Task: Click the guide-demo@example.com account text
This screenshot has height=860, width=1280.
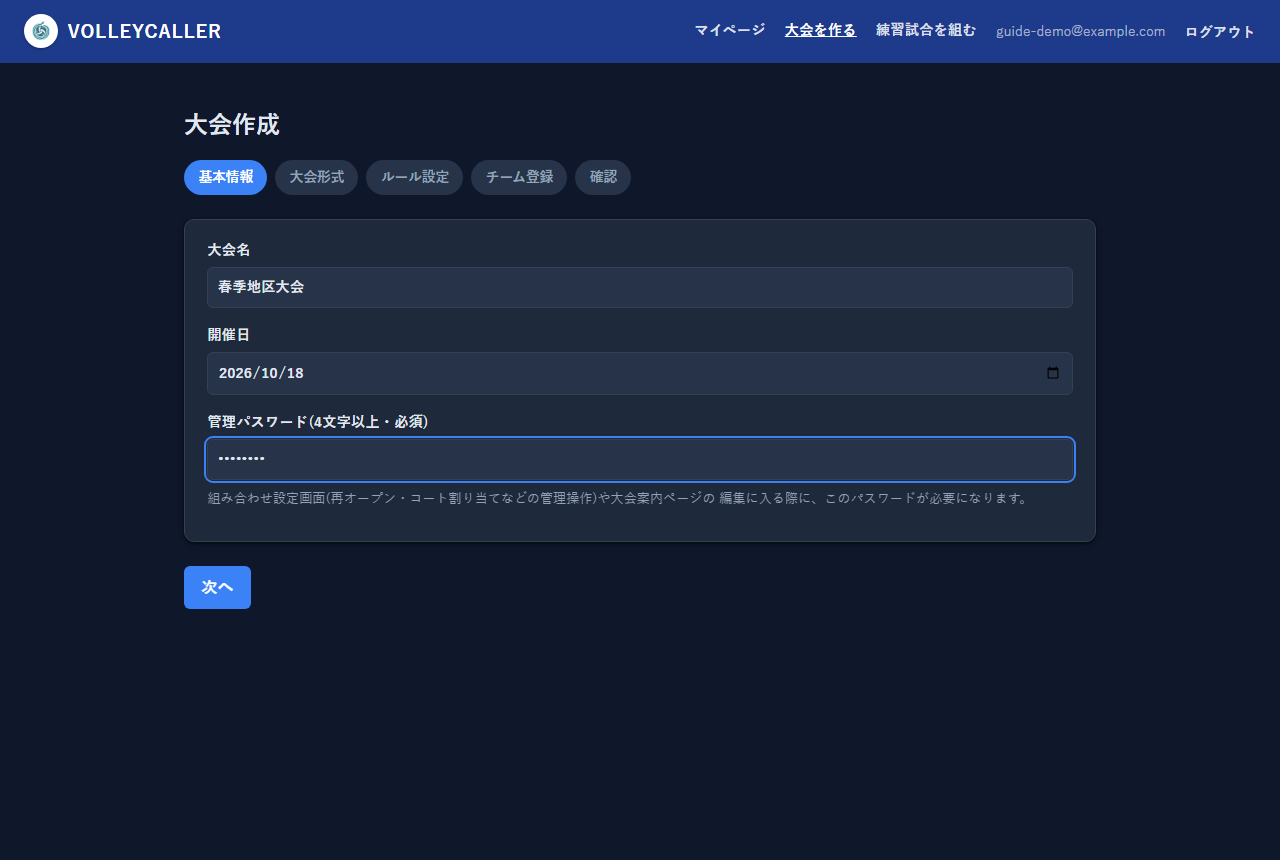Action: click(1081, 31)
